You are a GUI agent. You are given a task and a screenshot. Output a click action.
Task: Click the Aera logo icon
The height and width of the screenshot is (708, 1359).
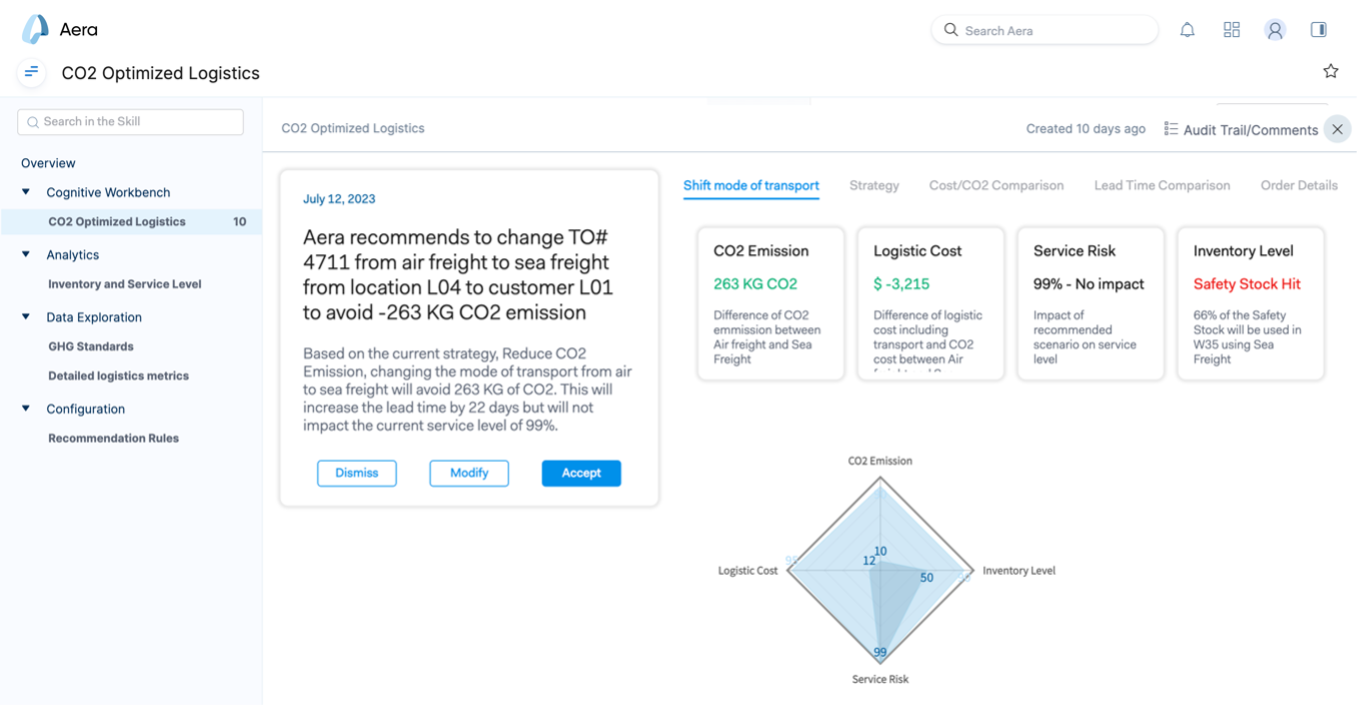[35, 30]
